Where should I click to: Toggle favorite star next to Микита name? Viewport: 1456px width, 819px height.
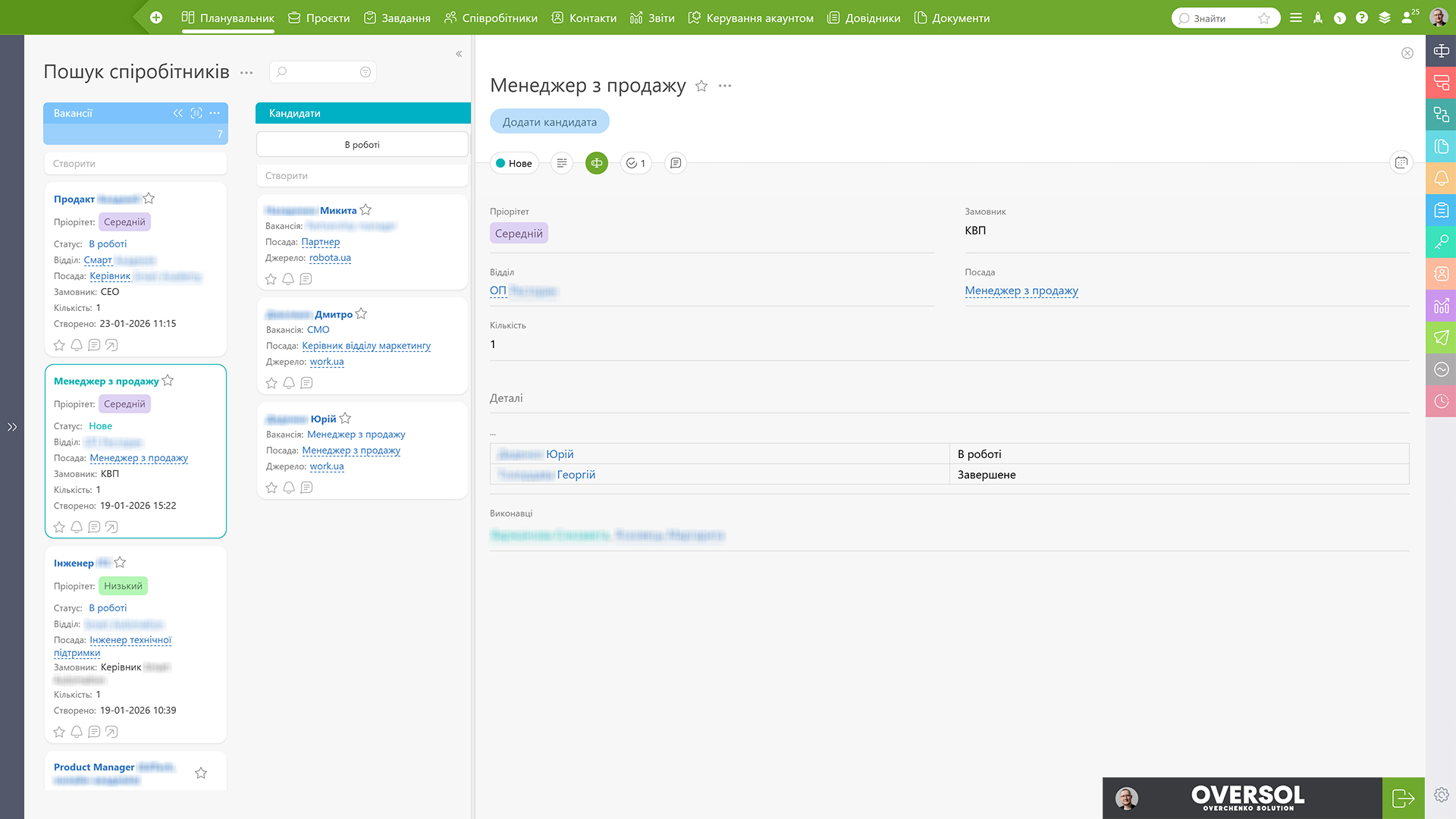click(x=366, y=209)
